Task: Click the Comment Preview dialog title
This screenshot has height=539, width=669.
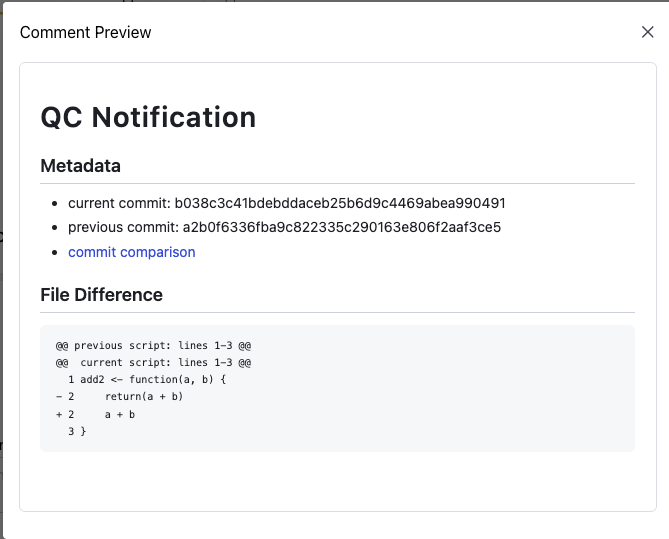Action: (86, 32)
